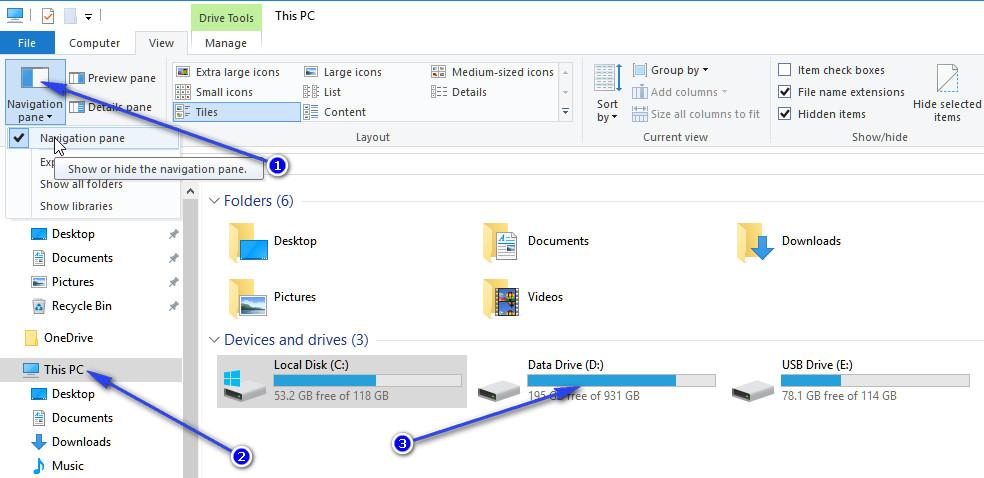Open the Videos folder tile
Screen dimensions: 984x478
click(x=523, y=297)
